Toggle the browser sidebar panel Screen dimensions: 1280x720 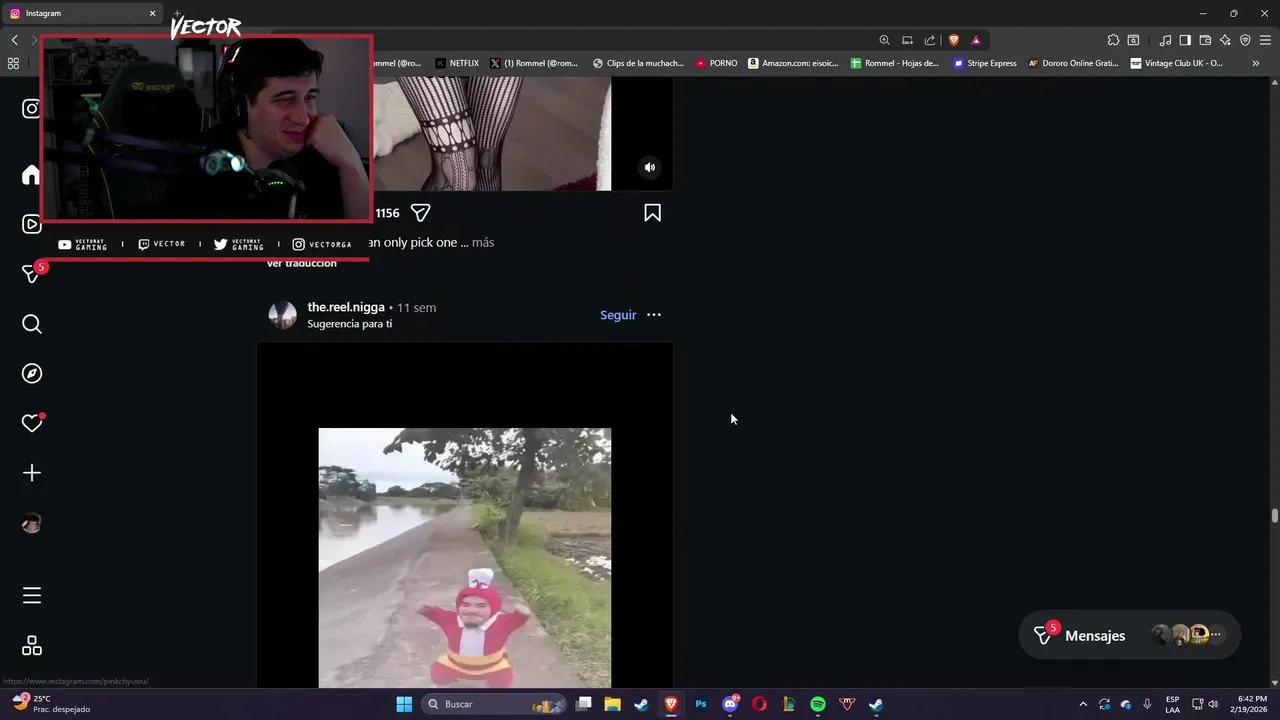pos(1185,40)
